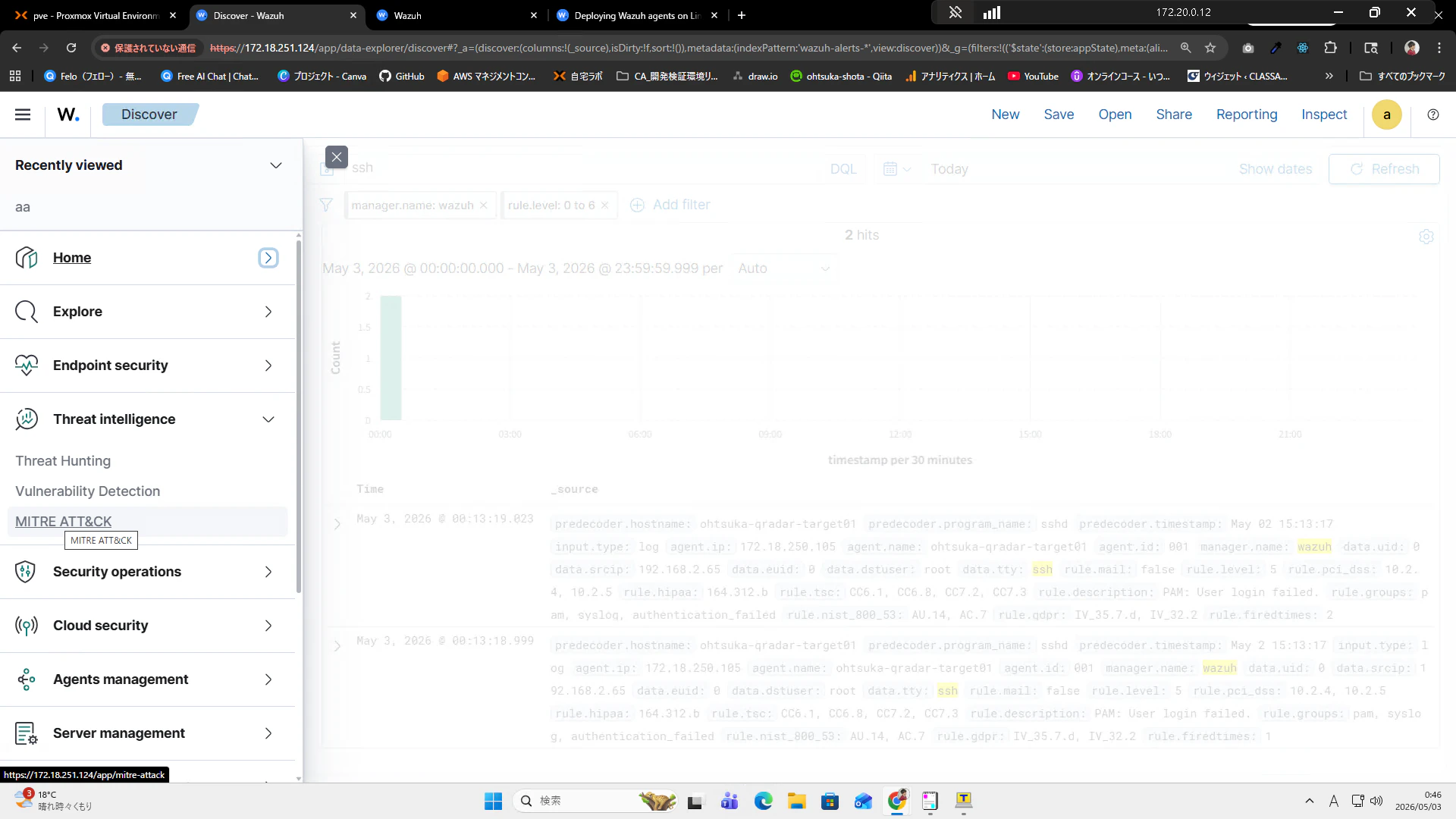
Task: Click the Today date range
Action: click(x=949, y=169)
